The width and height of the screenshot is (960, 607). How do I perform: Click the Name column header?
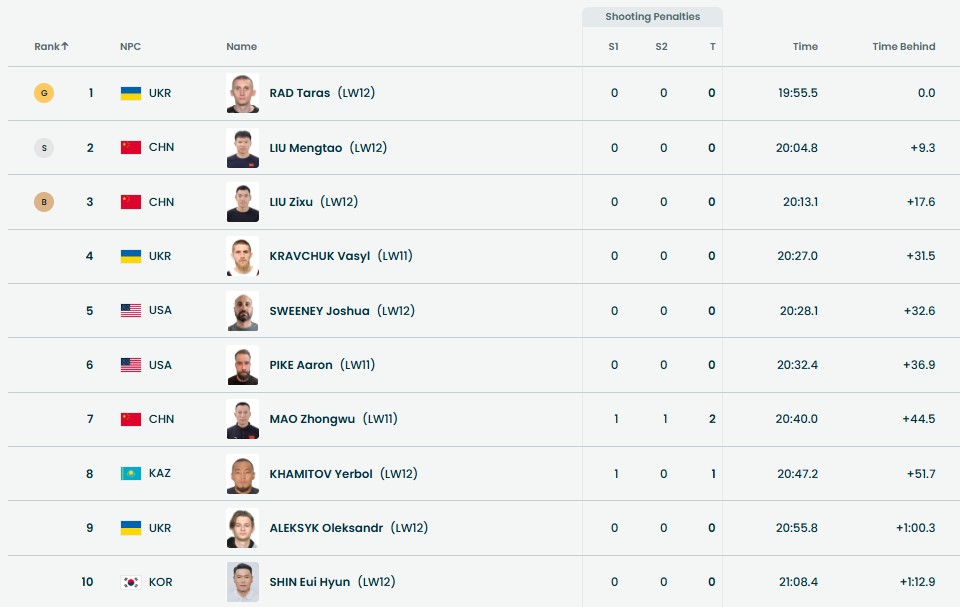(x=241, y=47)
